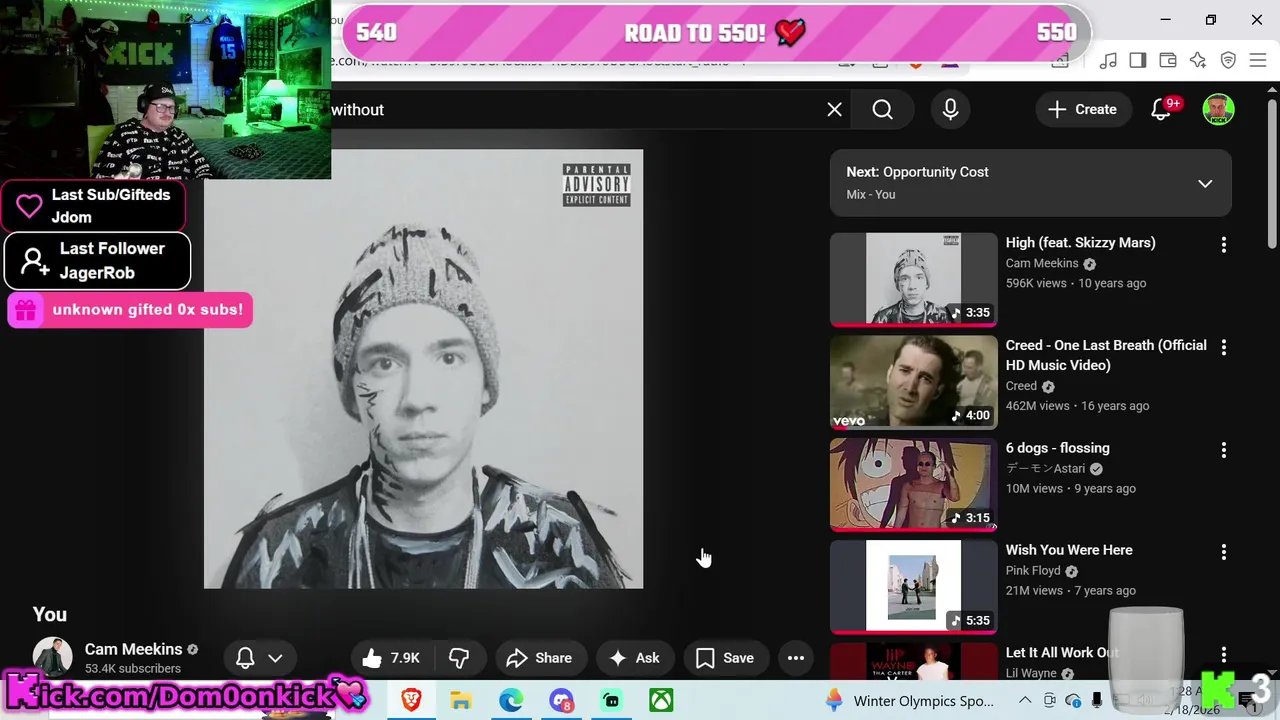The width and height of the screenshot is (1280, 720).
Task: Click the video title 'You'
Action: point(50,615)
